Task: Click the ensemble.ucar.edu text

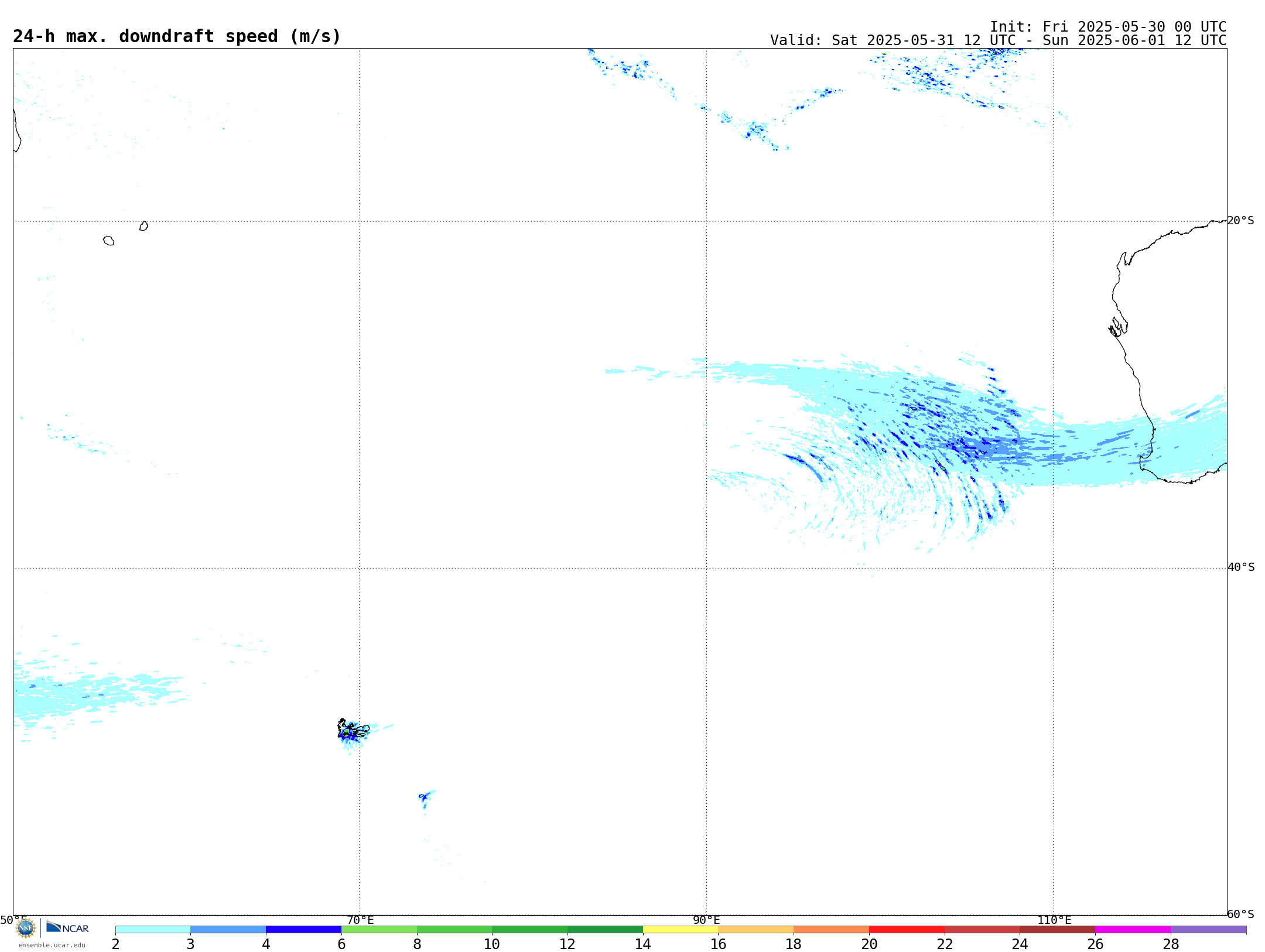Action: pyautogui.click(x=52, y=945)
